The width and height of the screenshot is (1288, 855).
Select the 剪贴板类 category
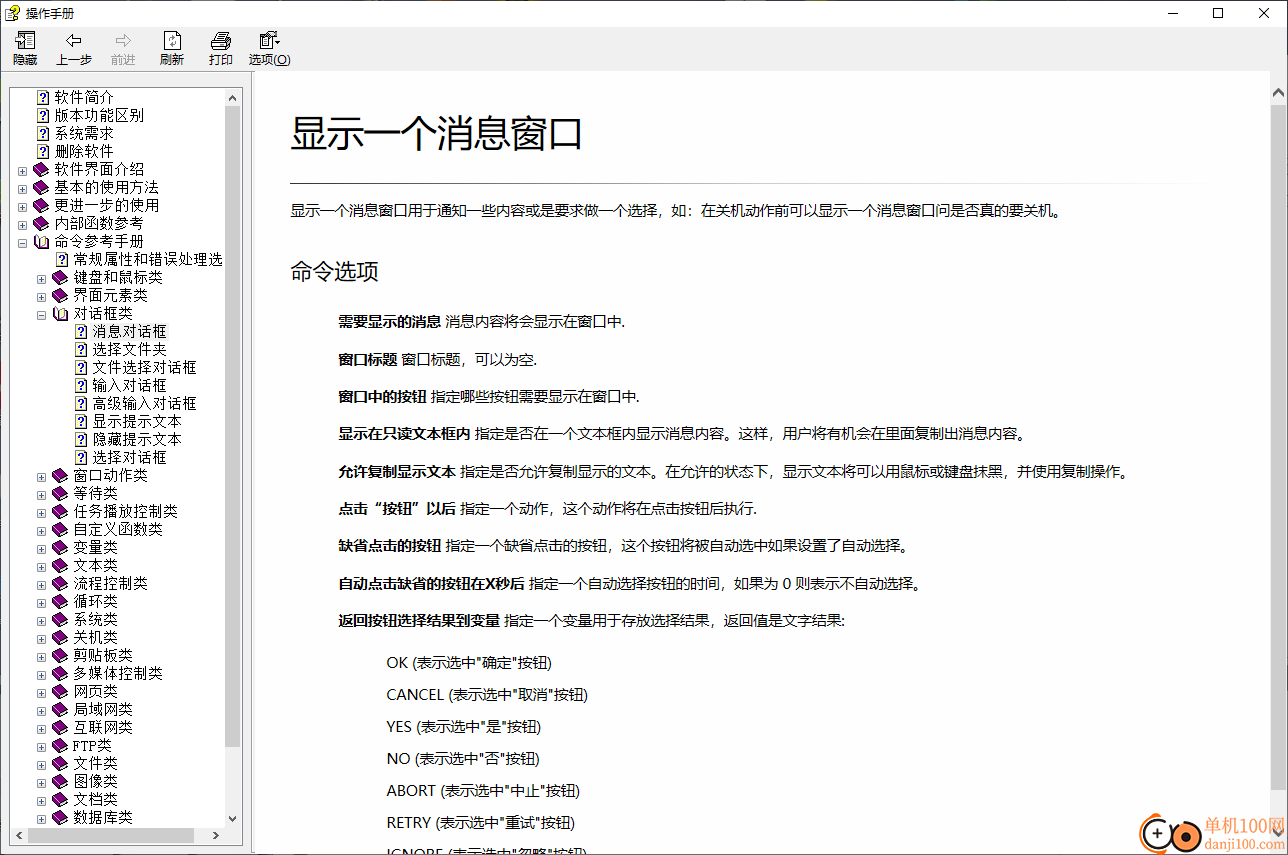[103, 655]
